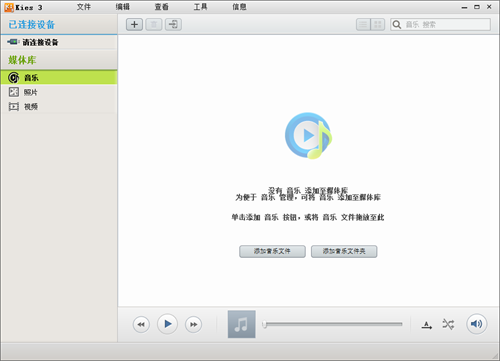Screen dimensions: 500x361
Task: Skip to previous track
Action: 141,324
